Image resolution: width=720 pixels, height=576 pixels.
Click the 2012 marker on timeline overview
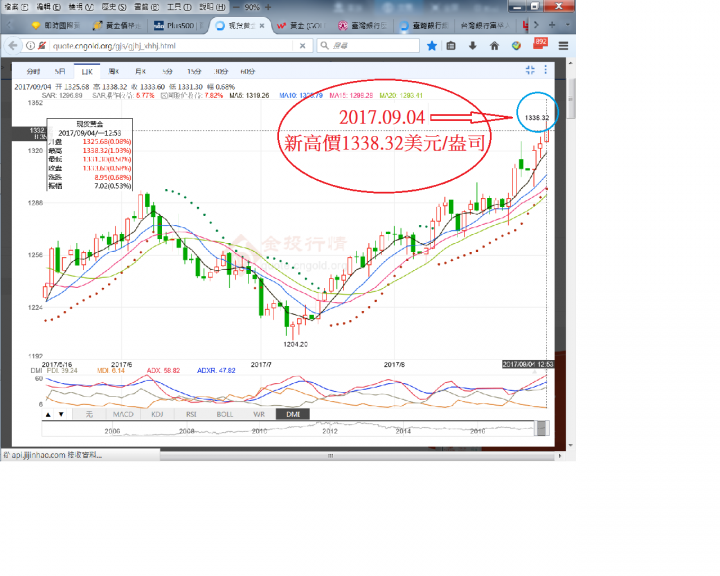coord(330,431)
